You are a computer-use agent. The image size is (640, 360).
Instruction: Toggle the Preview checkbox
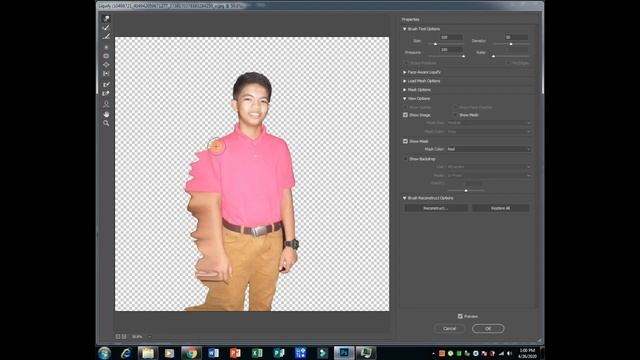click(x=460, y=316)
